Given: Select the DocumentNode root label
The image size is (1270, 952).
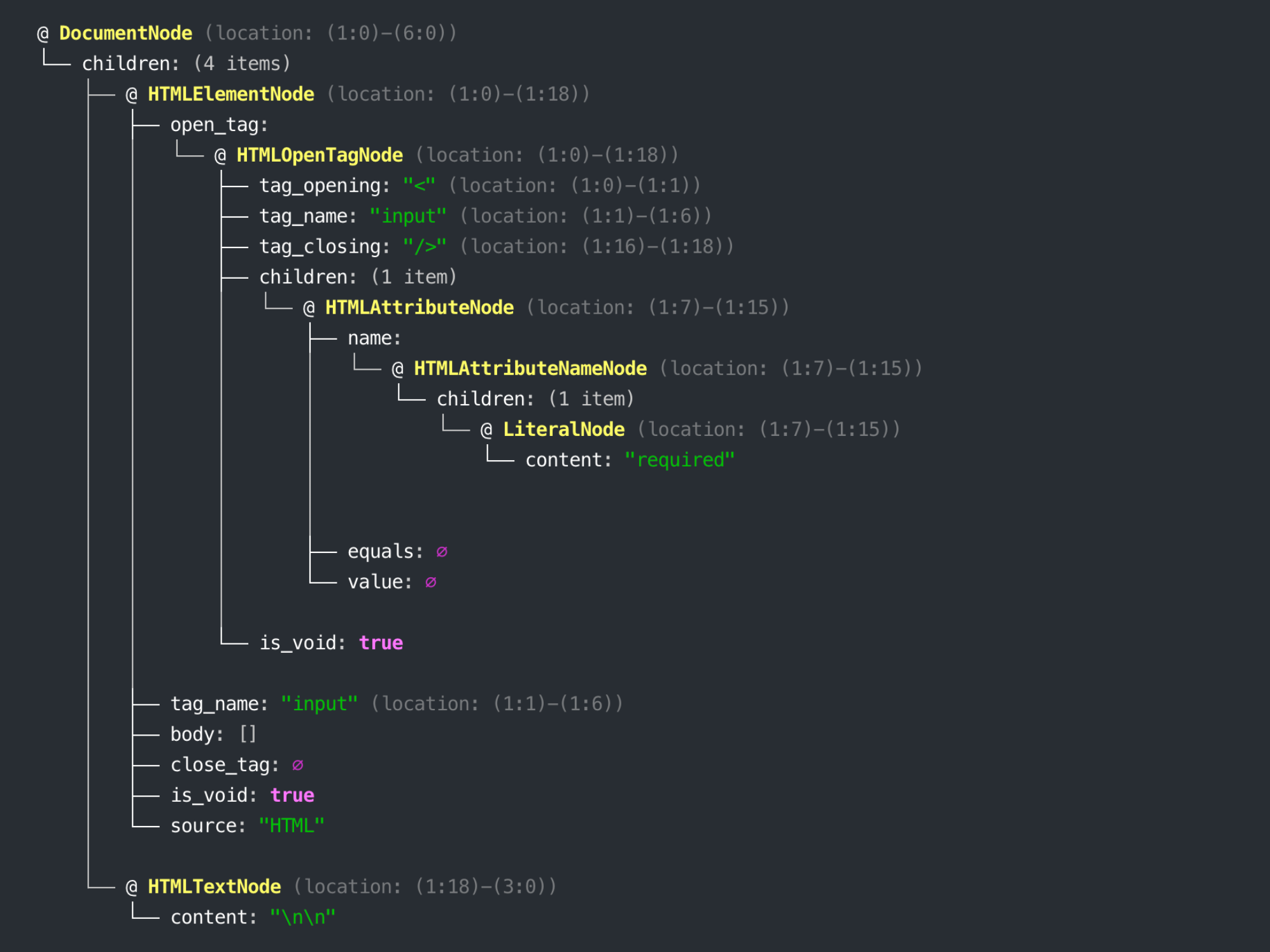Looking at the screenshot, I should [x=125, y=32].
